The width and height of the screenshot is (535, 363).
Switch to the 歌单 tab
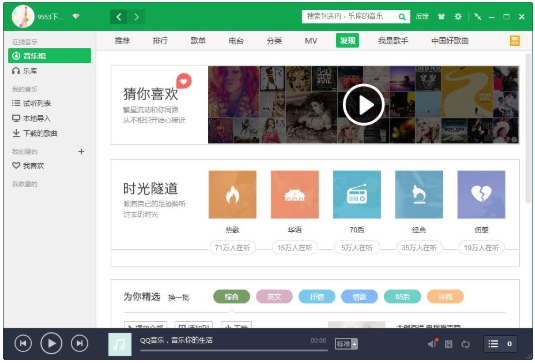tap(198, 41)
